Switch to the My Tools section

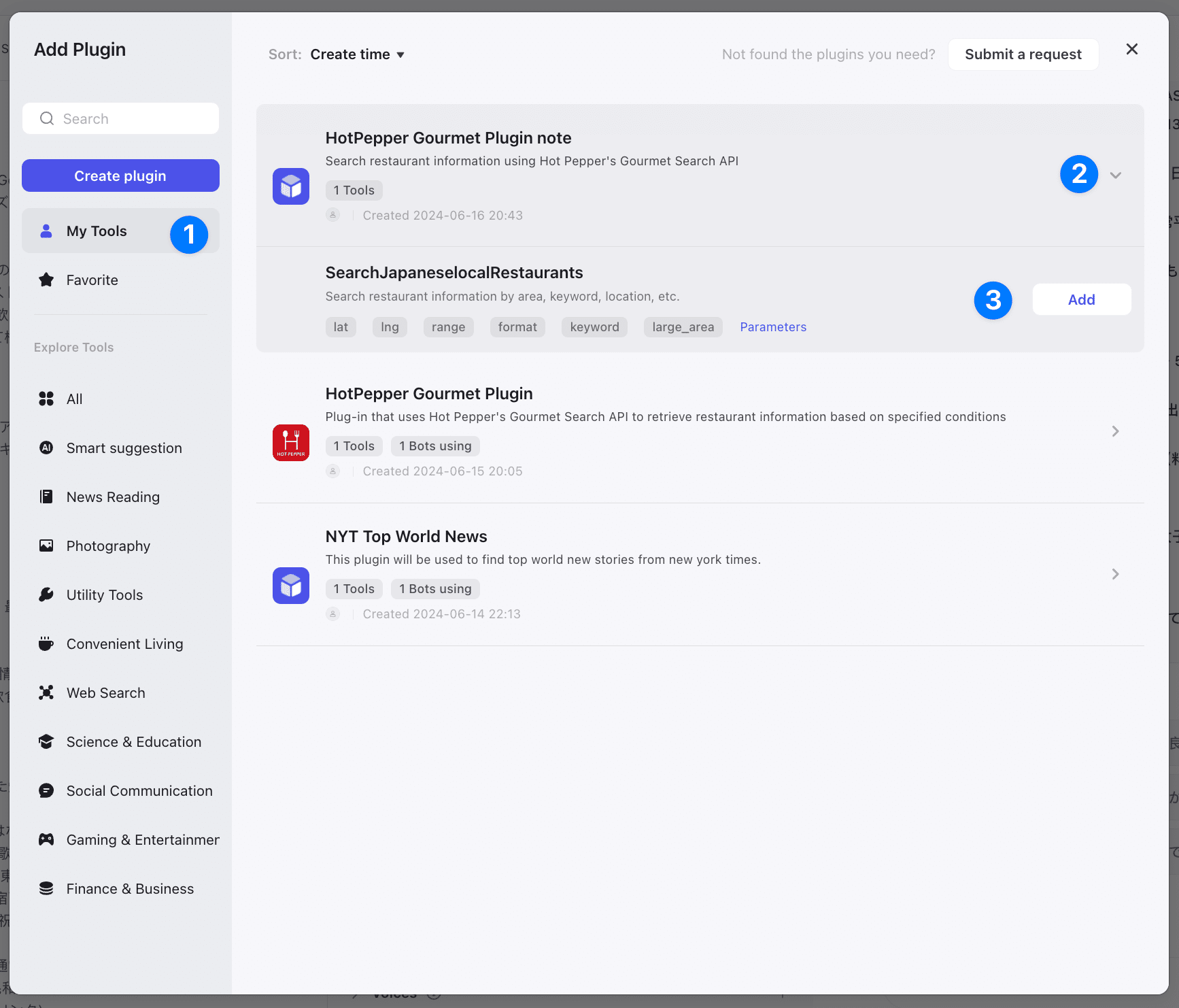coord(97,231)
